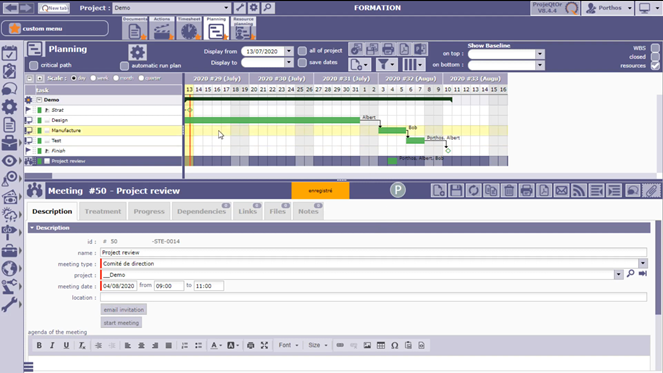The height and width of the screenshot is (373, 663).
Task: Open Resource planning shortcut
Action: (244, 29)
